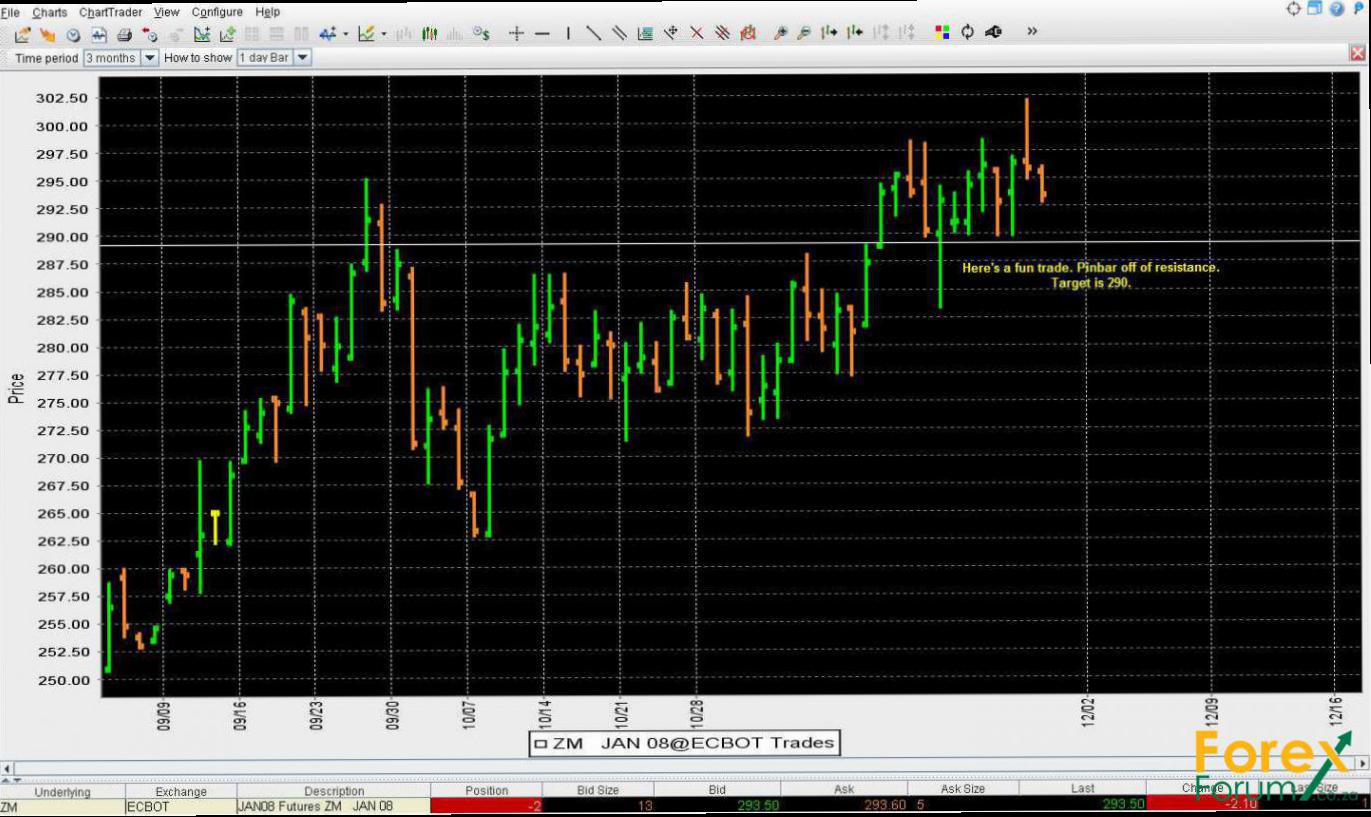Toggle candlestick chart display mode
The height and width of the screenshot is (817, 1371).
point(429,34)
